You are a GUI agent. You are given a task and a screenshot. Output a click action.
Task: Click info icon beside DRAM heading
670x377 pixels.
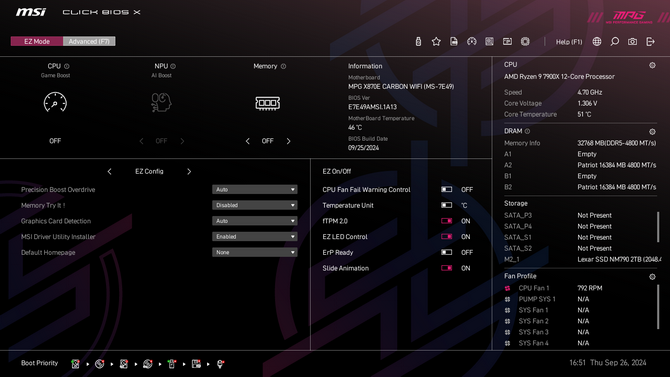click(x=527, y=131)
